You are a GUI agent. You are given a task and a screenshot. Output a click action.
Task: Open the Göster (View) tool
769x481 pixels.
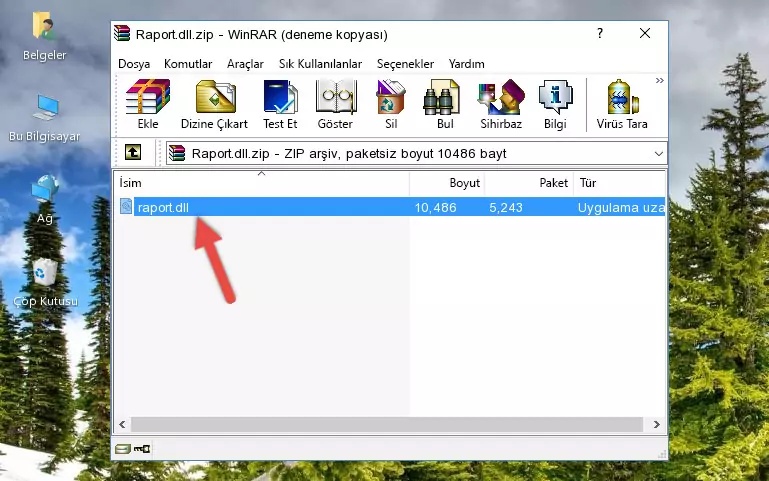point(335,97)
